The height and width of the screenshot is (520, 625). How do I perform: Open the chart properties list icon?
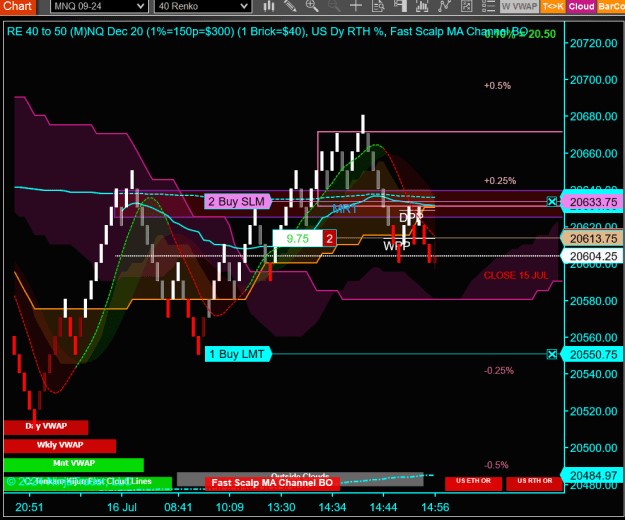pos(488,6)
